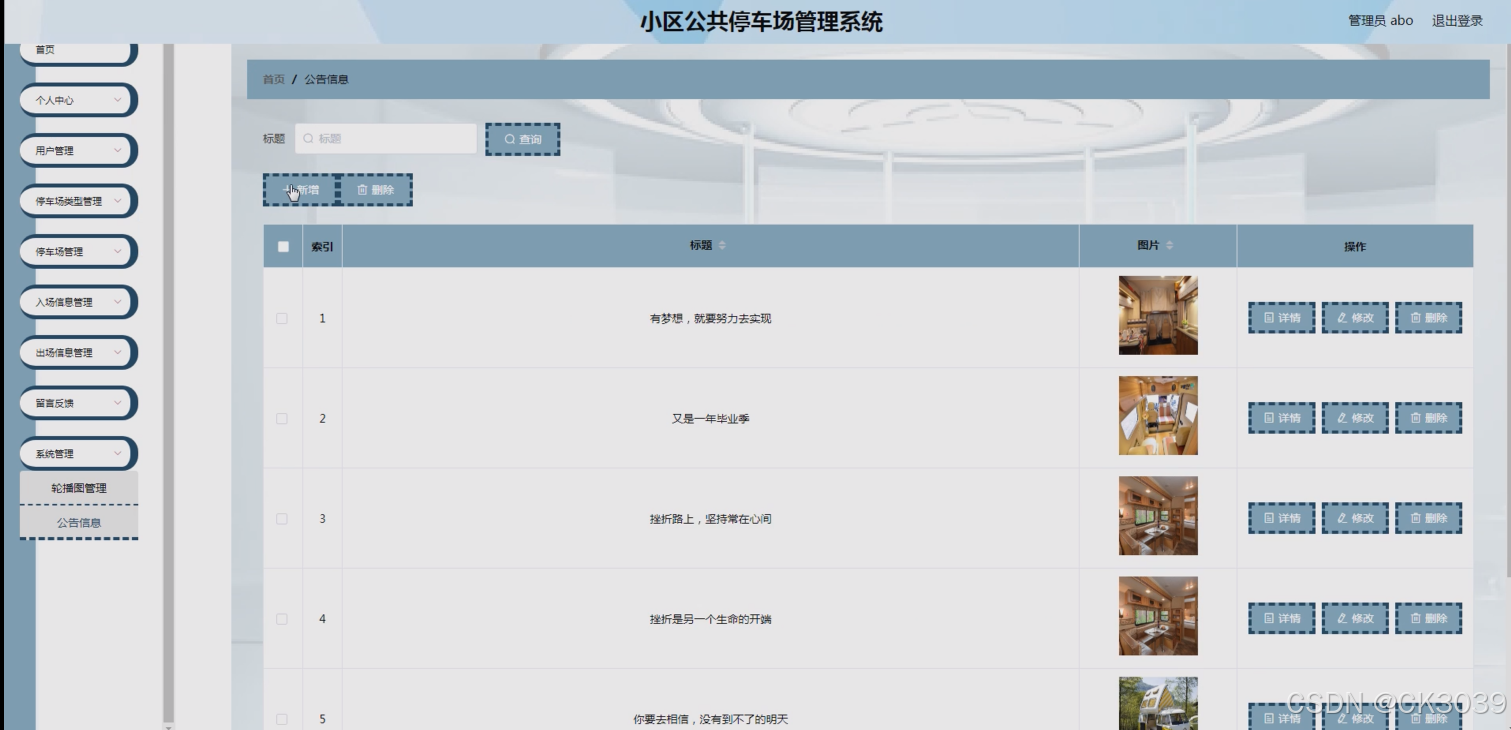Click the page's right-side vertical scrollbar
The image size is (1511, 730).
tap(1507, 310)
